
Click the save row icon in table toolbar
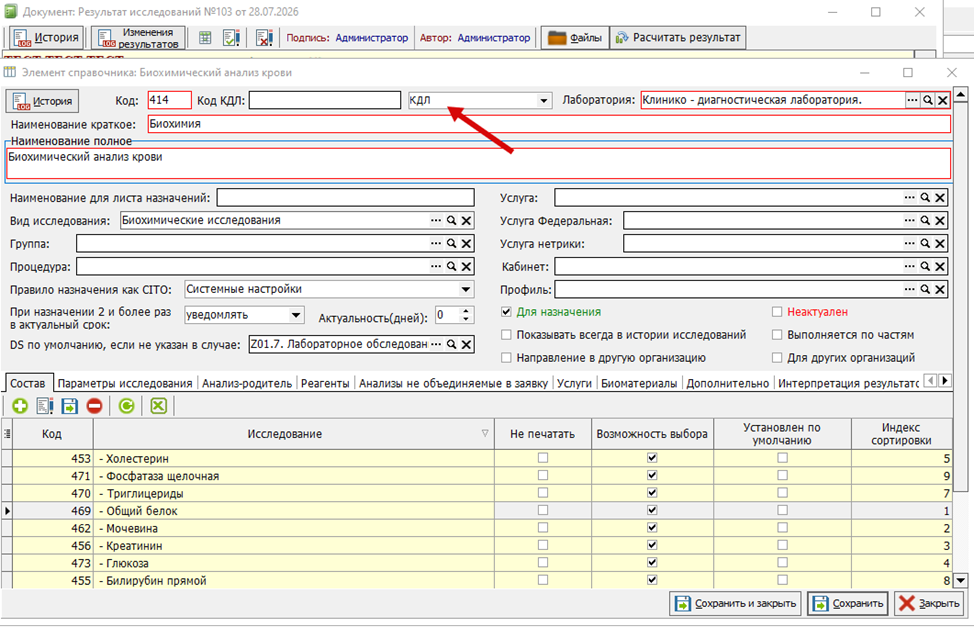pyautogui.click(x=70, y=406)
